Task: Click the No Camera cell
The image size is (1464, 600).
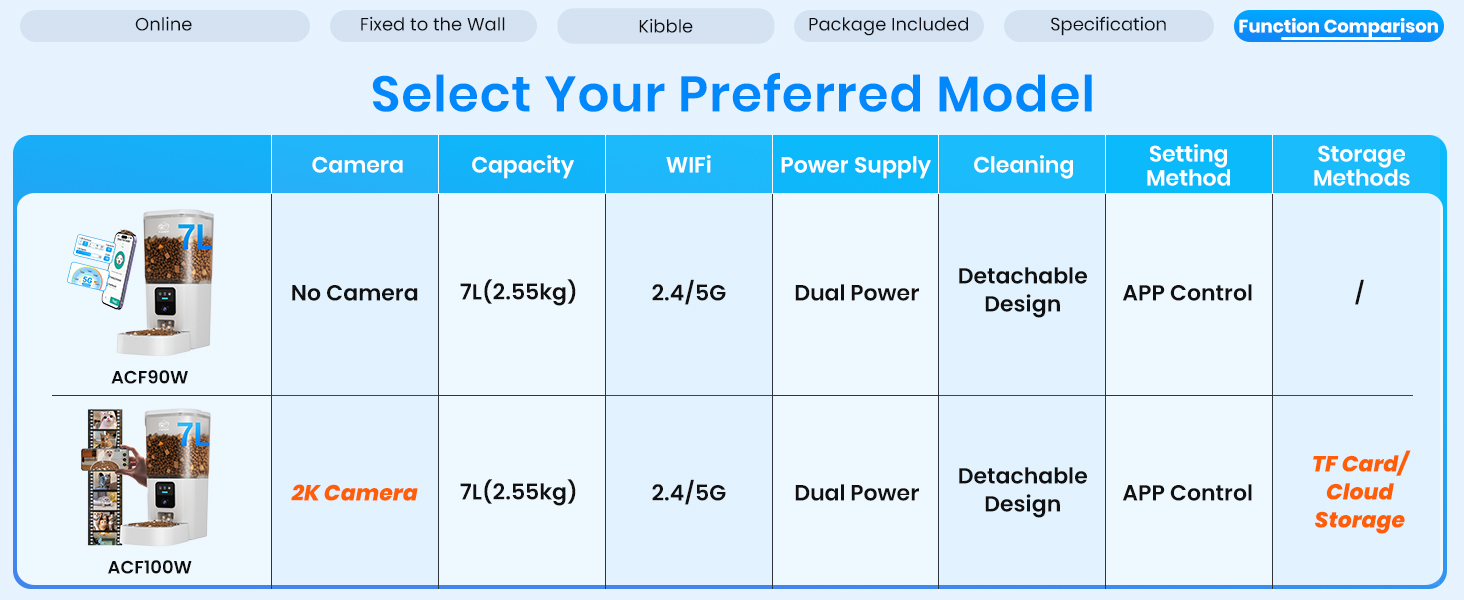Action: [x=355, y=293]
